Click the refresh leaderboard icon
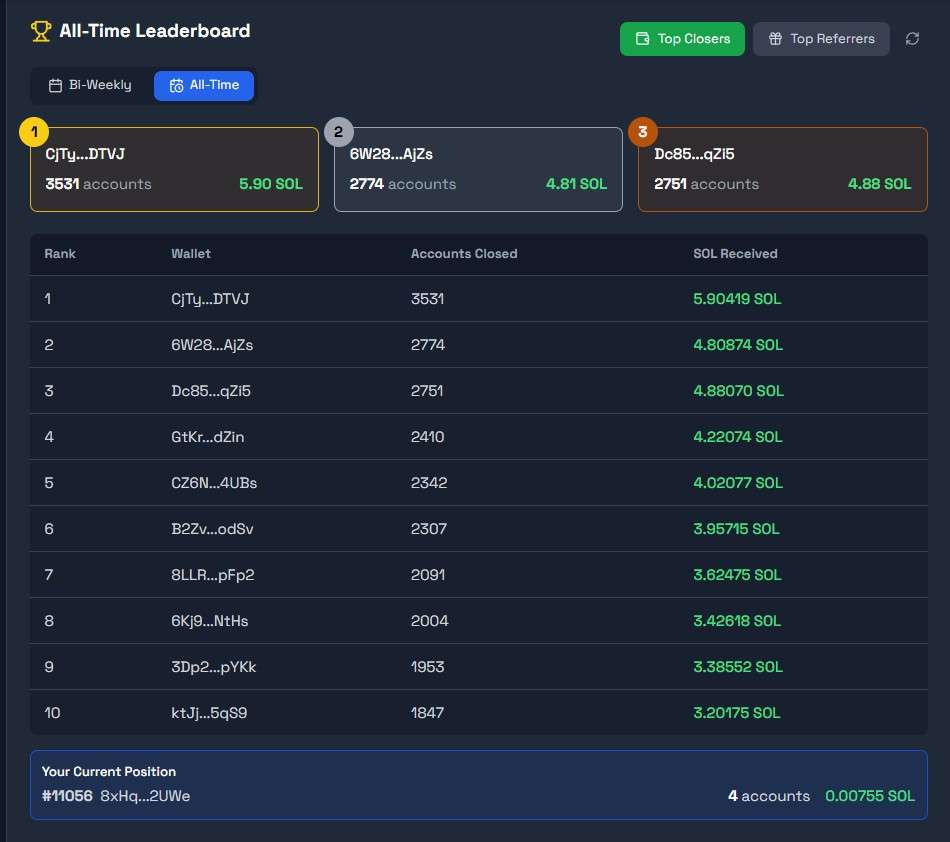Screen dimensions: 950x842 pos(912,39)
